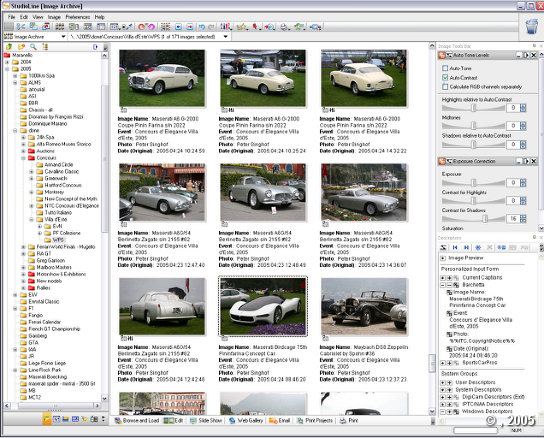
Task: Open the Preferences menu
Action: coord(78,17)
